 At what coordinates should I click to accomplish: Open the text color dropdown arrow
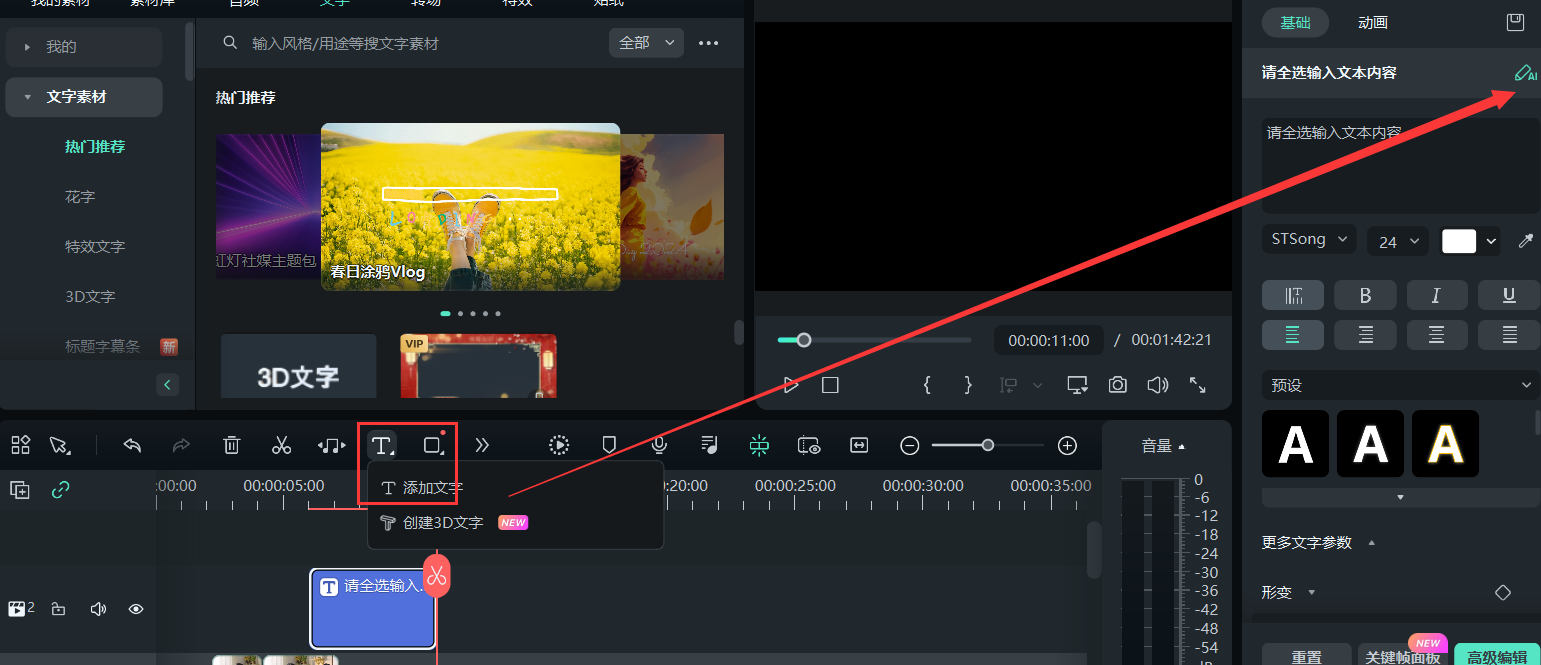(x=1492, y=241)
